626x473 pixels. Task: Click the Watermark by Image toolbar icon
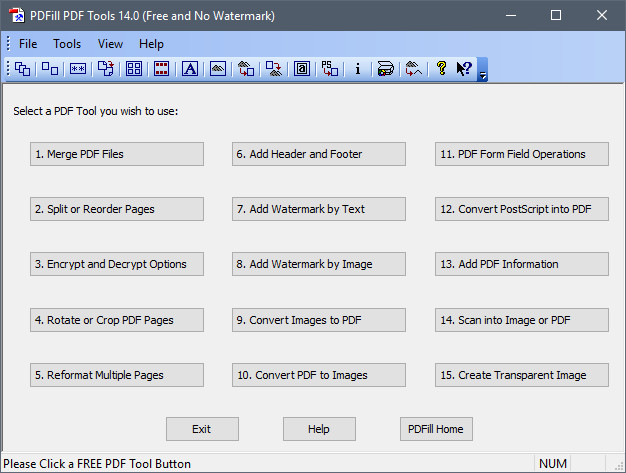(218, 69)
